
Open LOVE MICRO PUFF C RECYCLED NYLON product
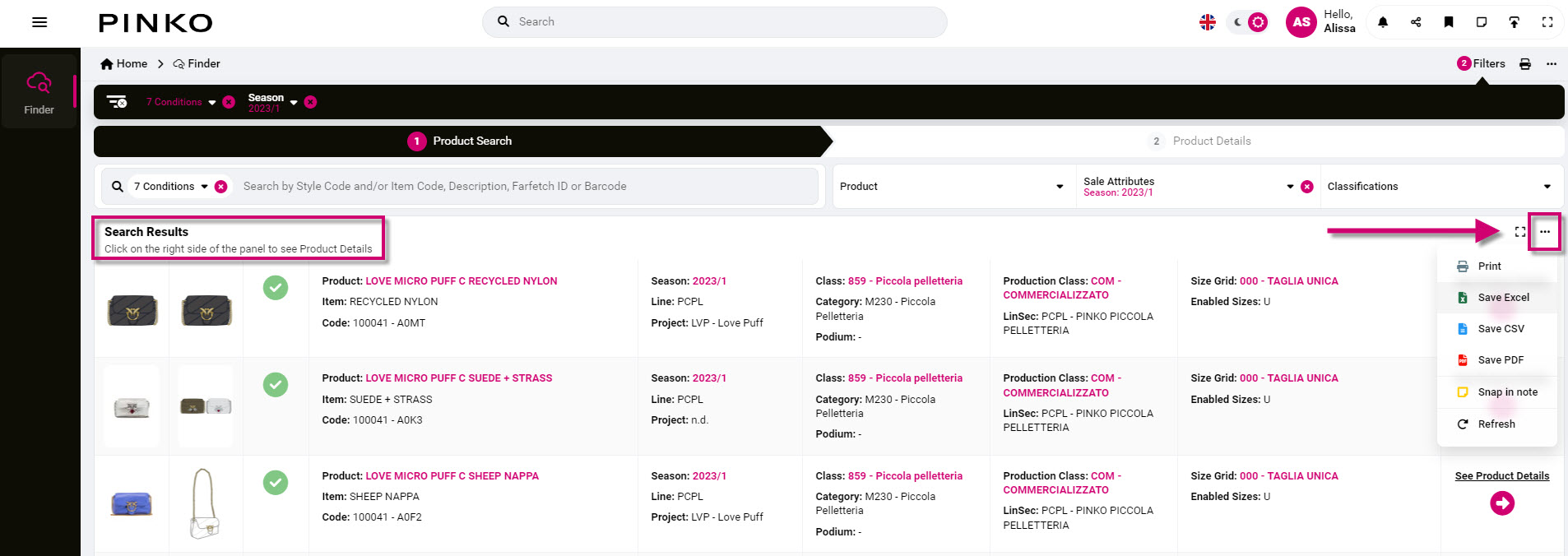(462, 281)
